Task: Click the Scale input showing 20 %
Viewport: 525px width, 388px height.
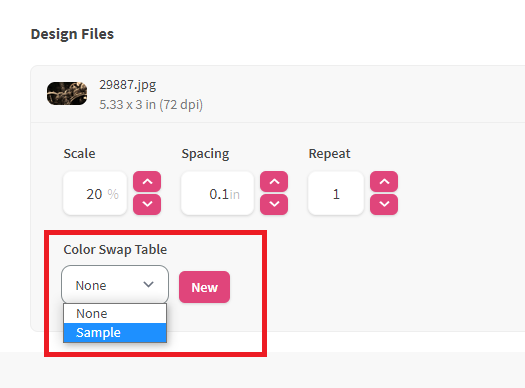Action: (95, 193)
